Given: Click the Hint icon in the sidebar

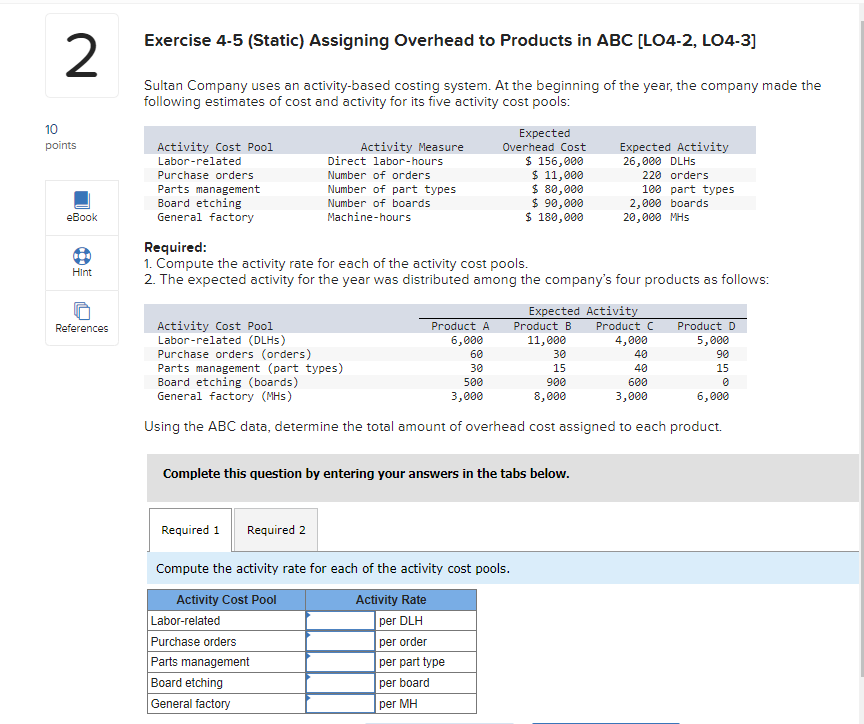Looking at the screenshot, I should 81,263.
